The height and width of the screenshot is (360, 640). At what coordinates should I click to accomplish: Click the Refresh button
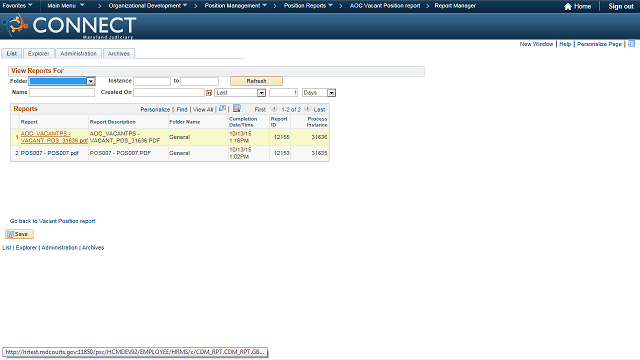pos(256,81)
